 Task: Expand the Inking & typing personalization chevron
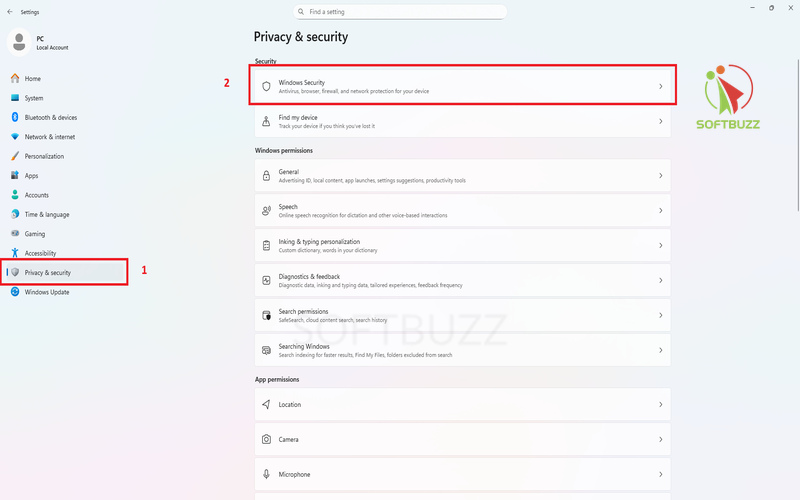pyautogui.click(x=661, y=245)
